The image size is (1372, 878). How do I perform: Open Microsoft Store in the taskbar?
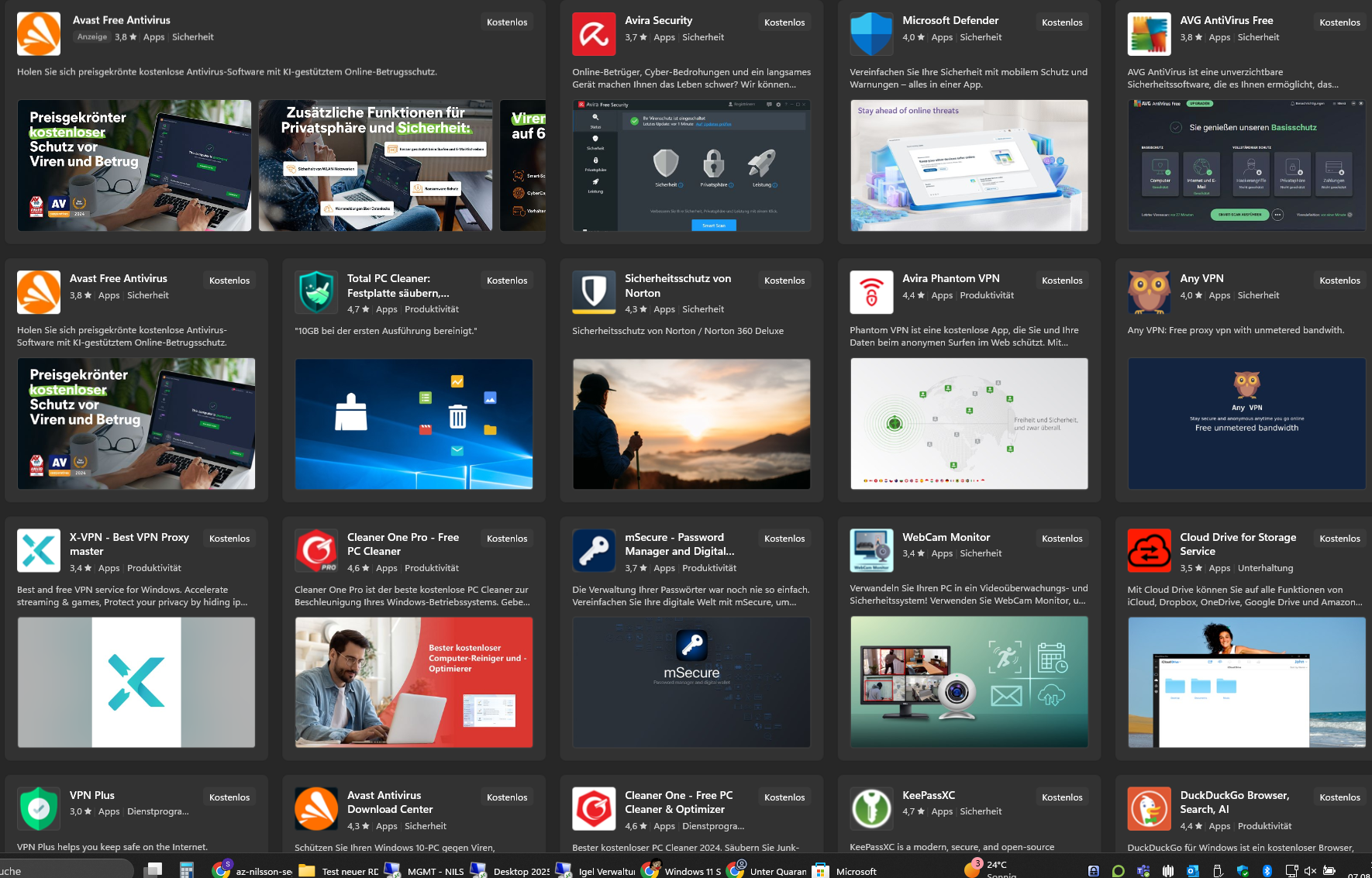[x=846, y=871]
